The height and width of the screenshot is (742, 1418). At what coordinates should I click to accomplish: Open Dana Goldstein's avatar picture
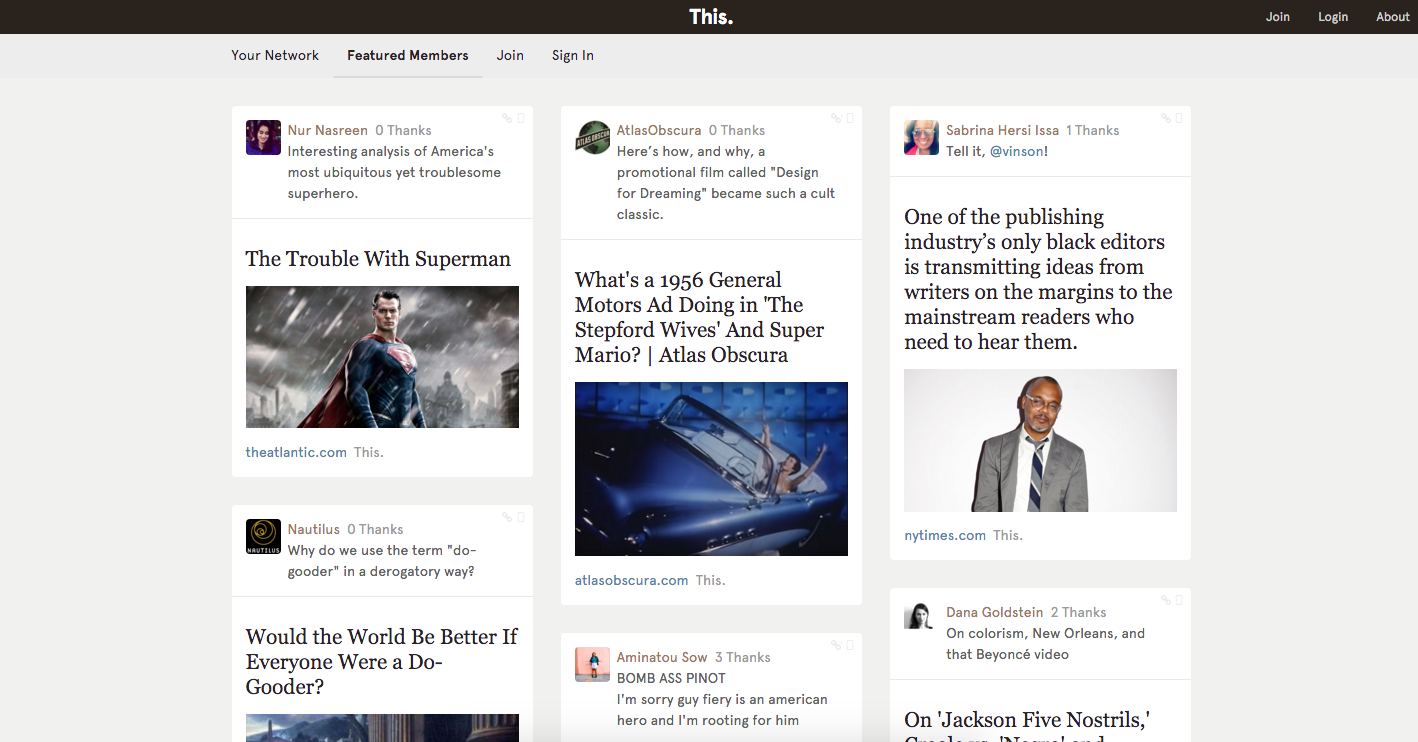coord(921,616)
